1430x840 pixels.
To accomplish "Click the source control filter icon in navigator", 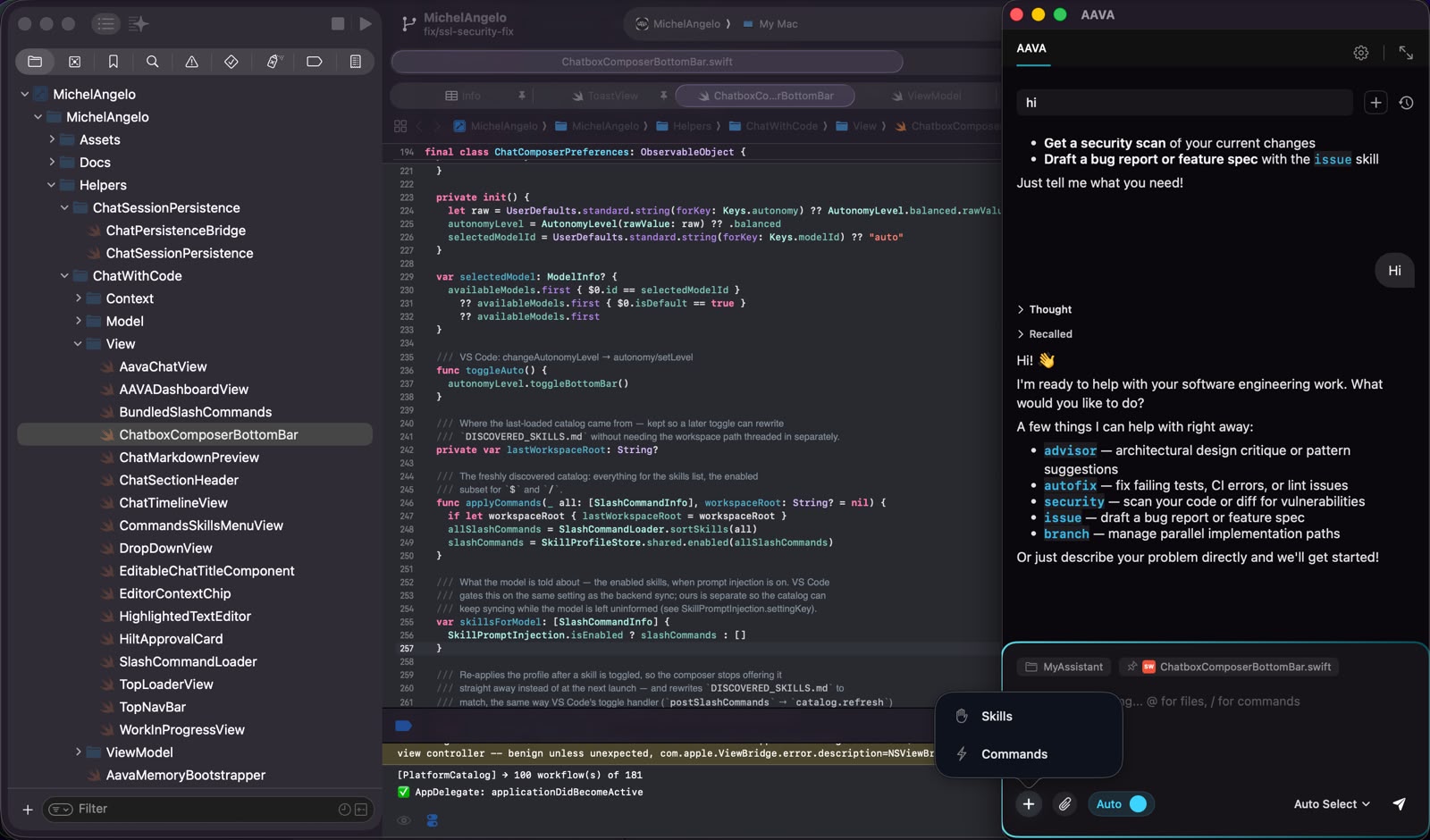I will pos(361,810).
